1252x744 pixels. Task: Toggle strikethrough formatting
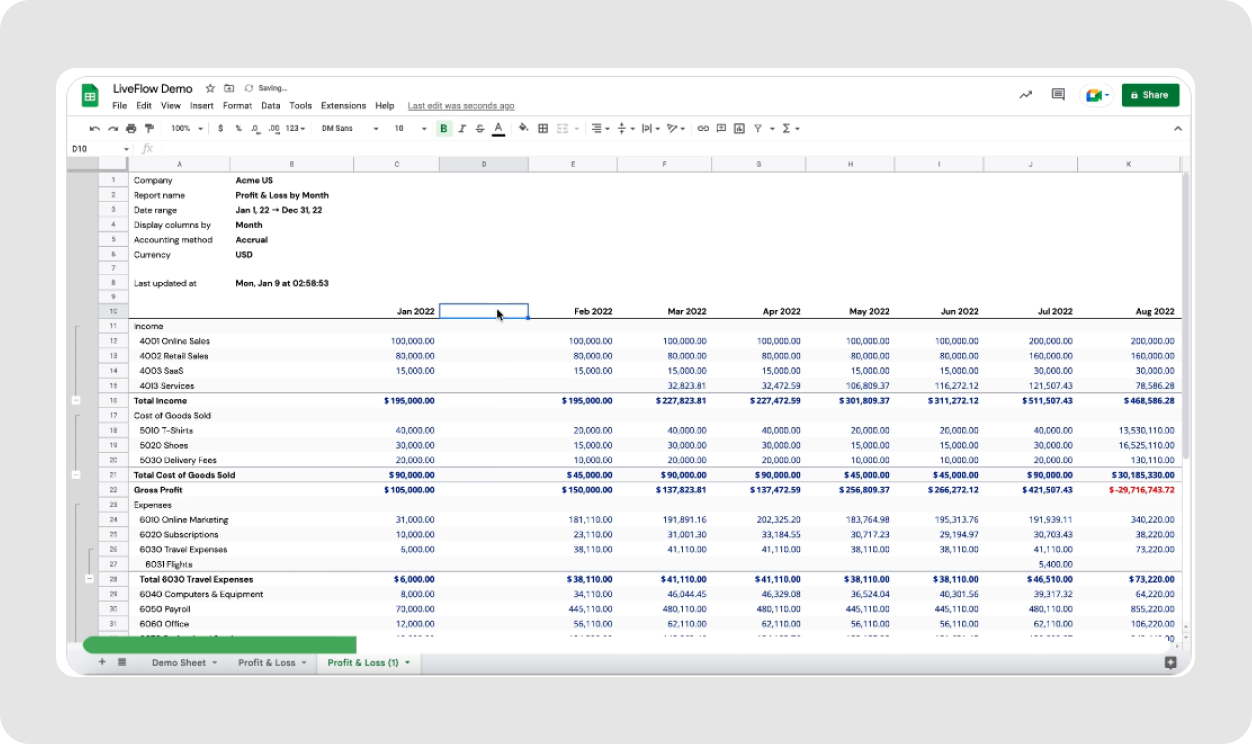coord(479,128)
